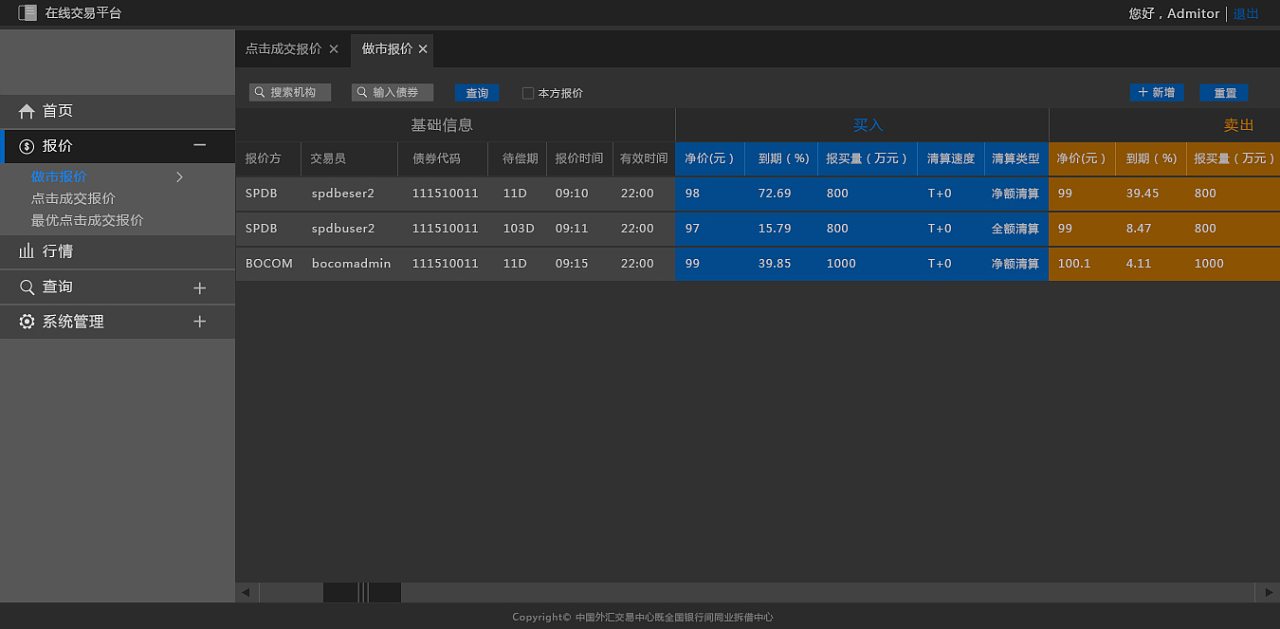Screen dimensions: 1280x629
Task: Click quote time 09:10 cell
Action: coord(572,193)
